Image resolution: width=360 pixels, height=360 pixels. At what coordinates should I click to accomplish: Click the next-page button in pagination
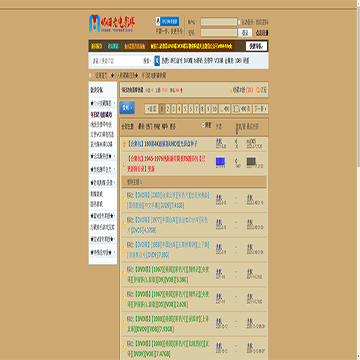tap(261, 109)
